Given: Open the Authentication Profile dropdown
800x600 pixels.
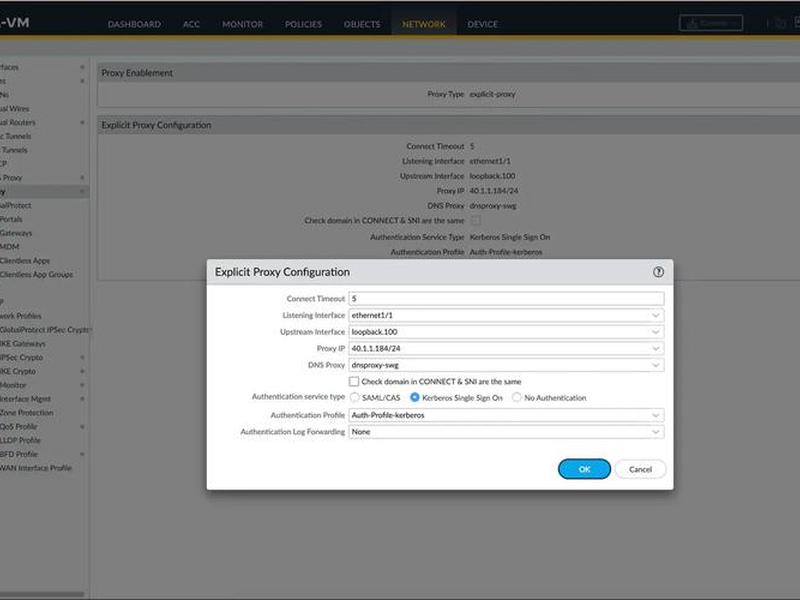Looking at the screenshot, I should pyautogui.click(x=656, y=415).
